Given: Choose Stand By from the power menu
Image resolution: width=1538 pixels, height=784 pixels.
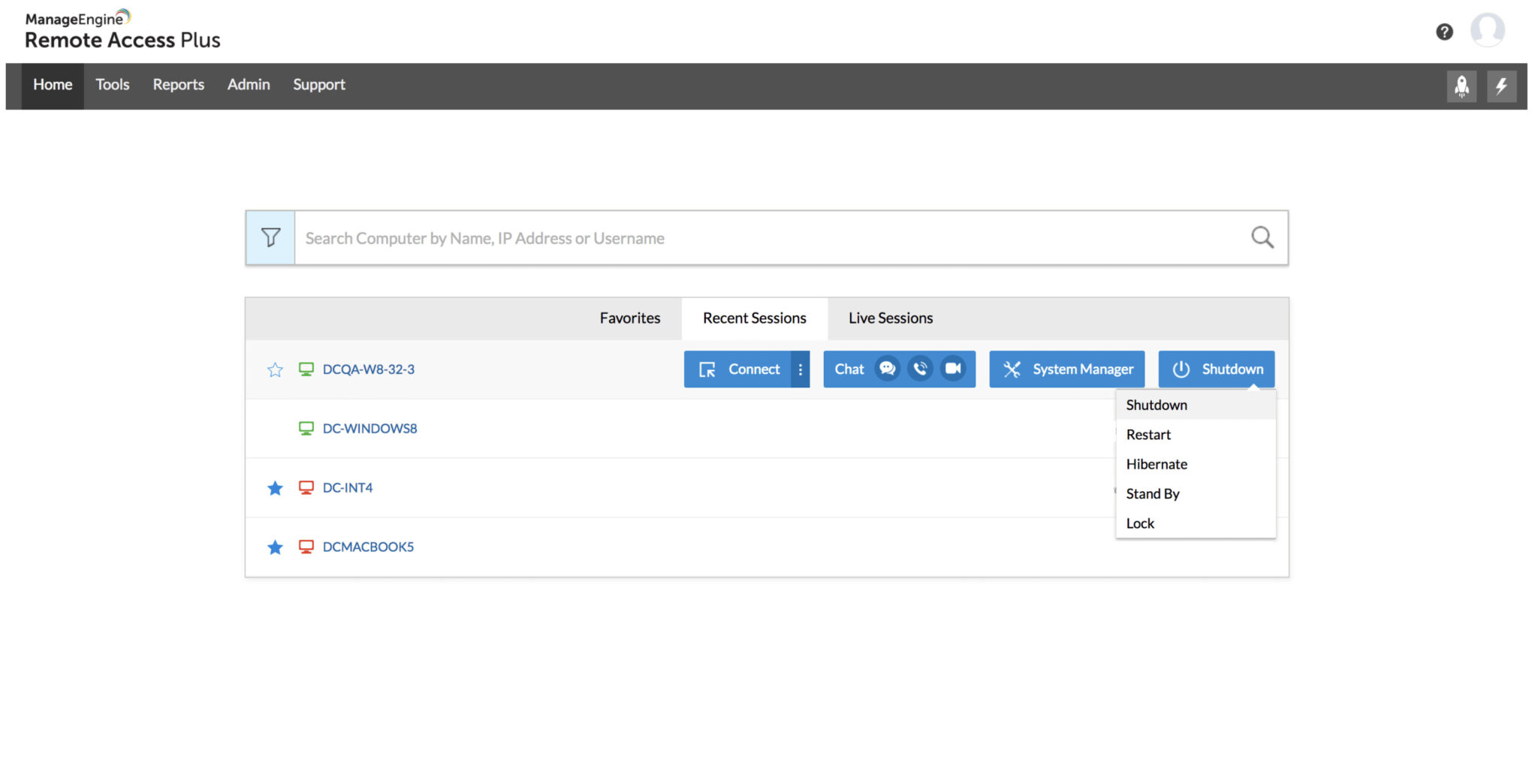Looking at the screenshot, I should 1196,493.
